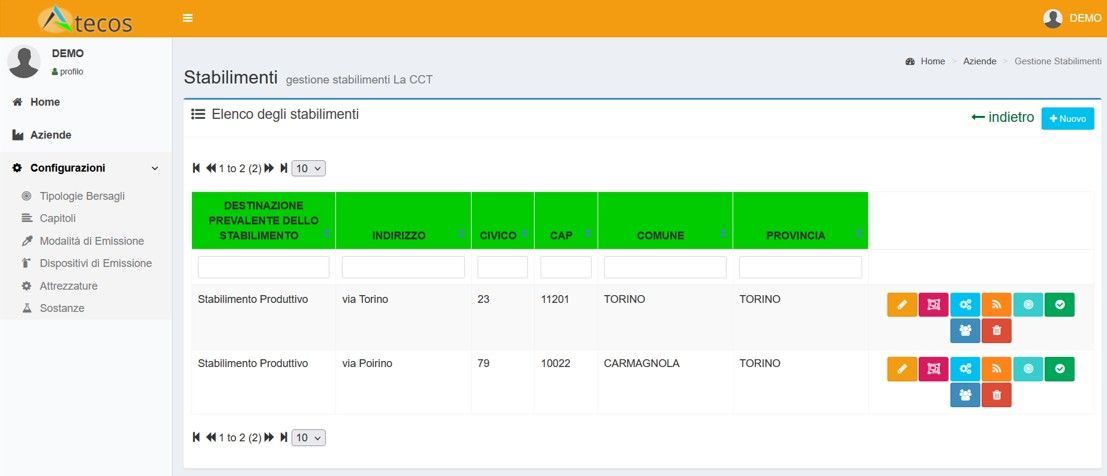Click Home in the breadcrumb

[x=933, y=61]
